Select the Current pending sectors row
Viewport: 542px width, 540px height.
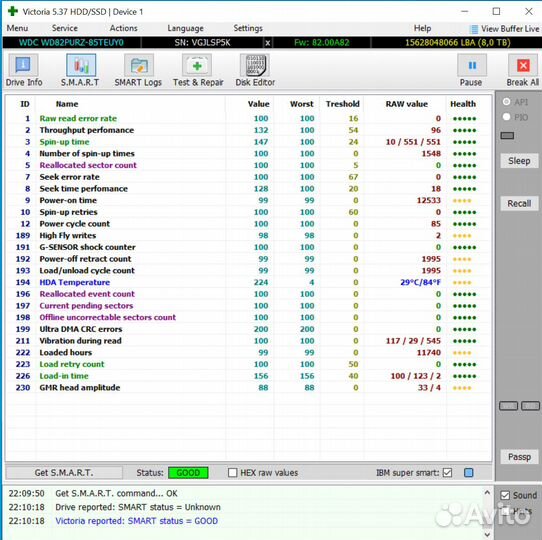click(248, 306)
